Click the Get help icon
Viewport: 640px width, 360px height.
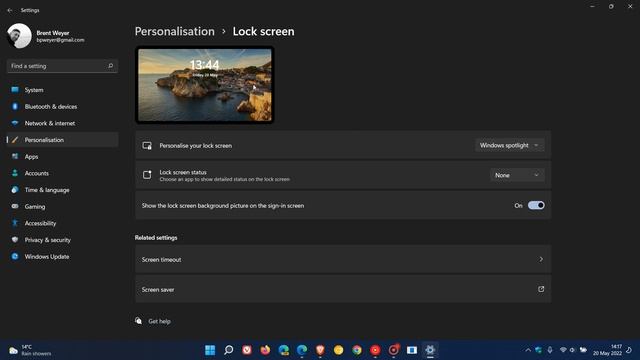coord(139,321)
